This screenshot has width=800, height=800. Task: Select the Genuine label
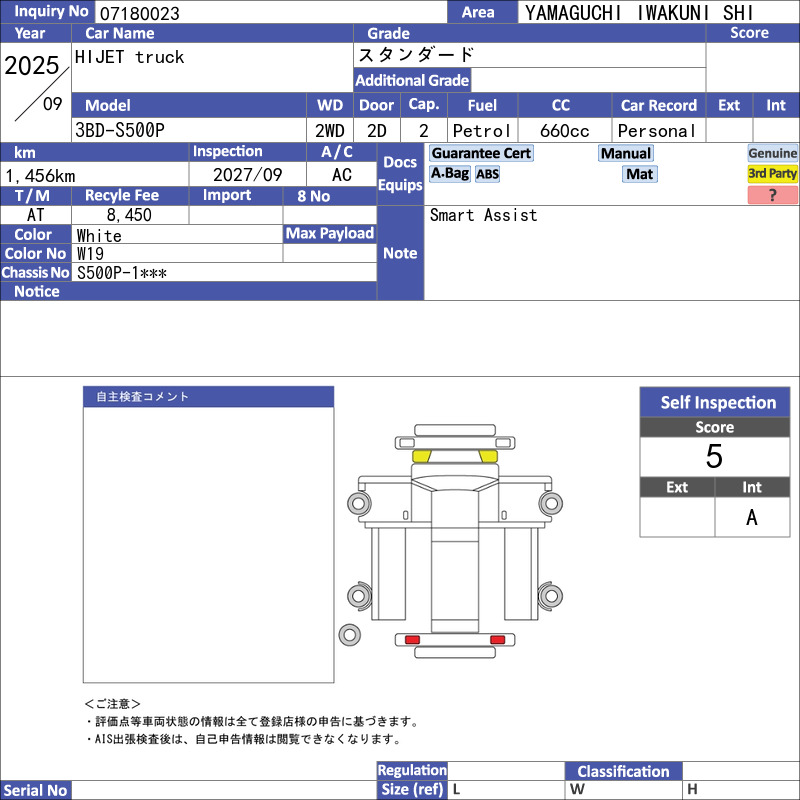[x=772, y=153]
